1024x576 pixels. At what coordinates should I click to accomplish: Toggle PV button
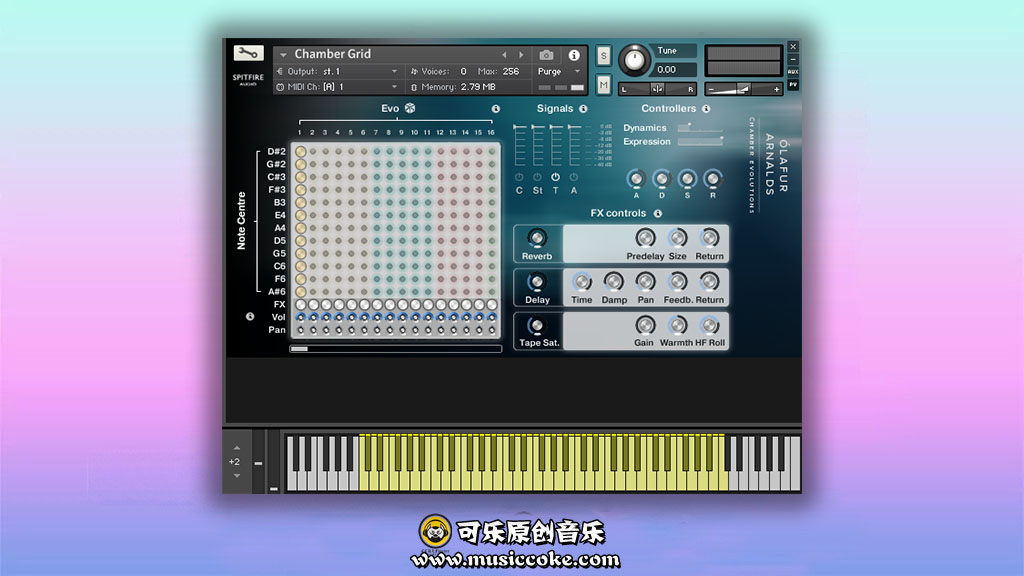pos(793,85)
